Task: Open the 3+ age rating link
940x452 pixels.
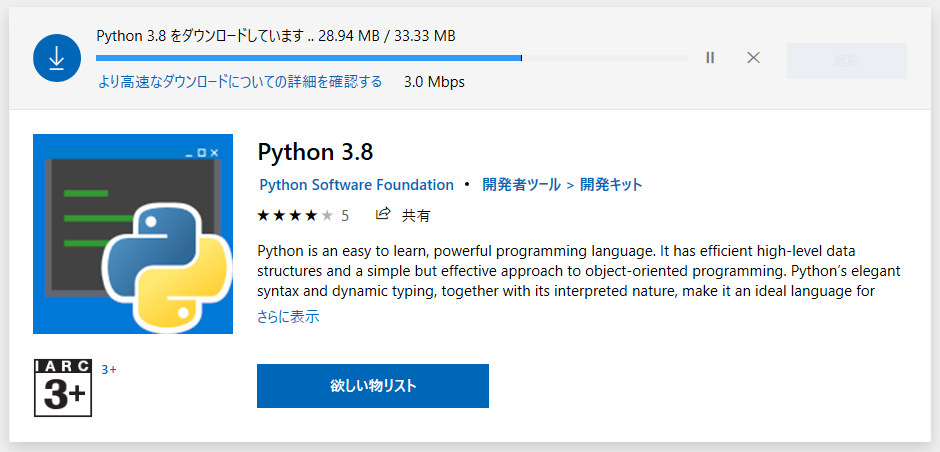Action: (109, 370)
